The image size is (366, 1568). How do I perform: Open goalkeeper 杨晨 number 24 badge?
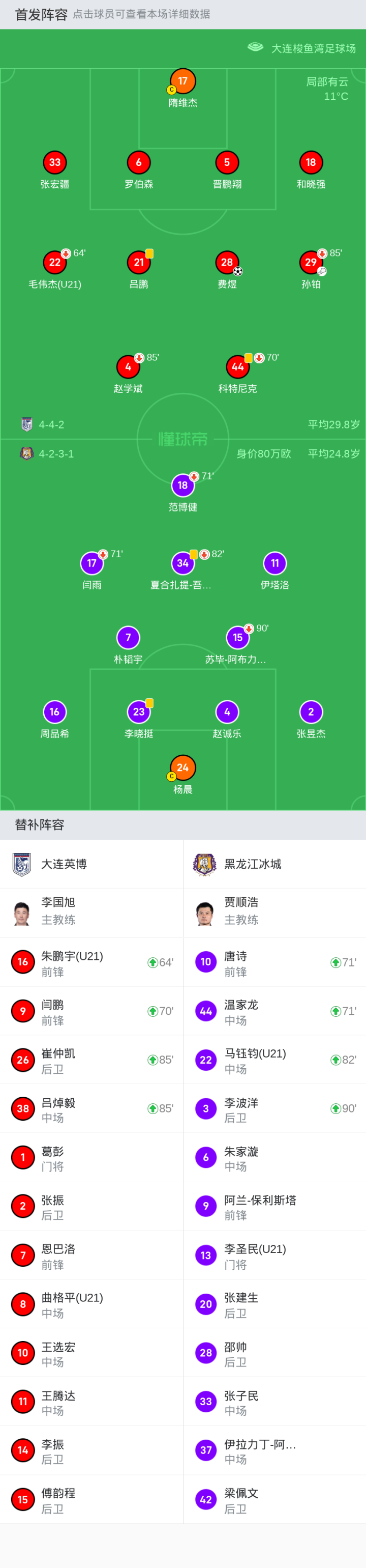click(x=182, y=767)
